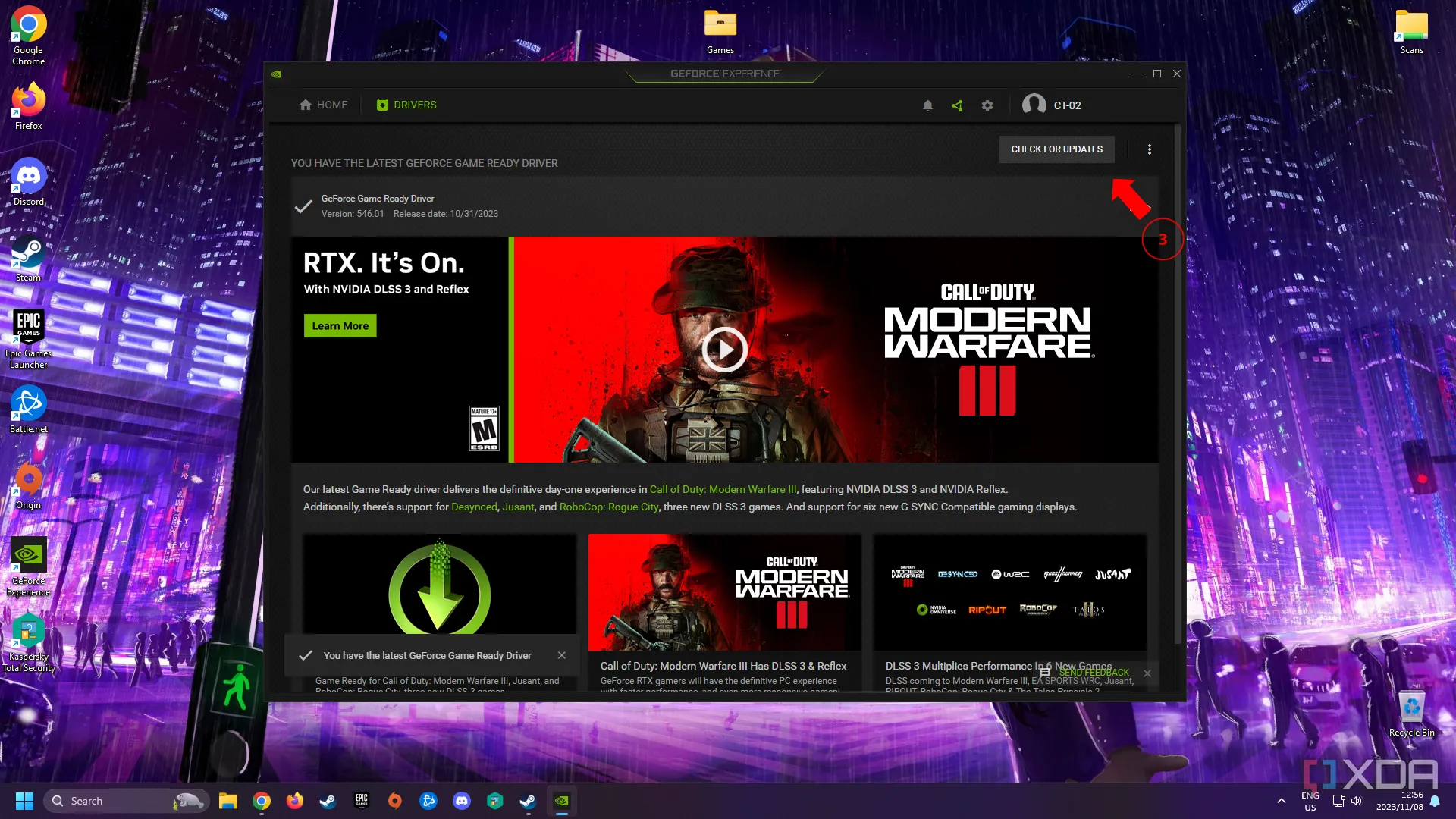Open Epic Games Launcher desktop shortcut
1456x819 pixels.
[28, 339]
